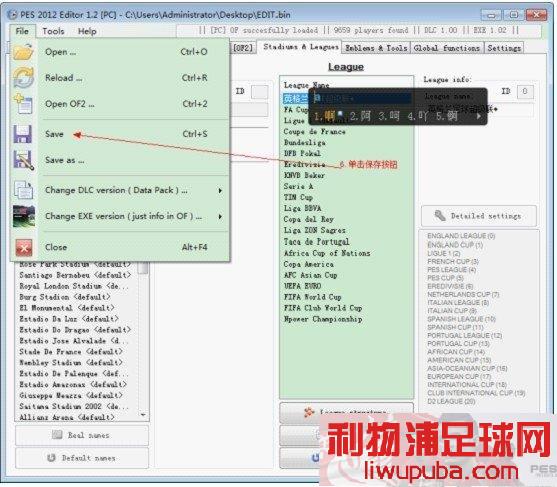Select KNVB Beker league entry
Viewport: 557px width, 487px height.
[x=304, y=175]
